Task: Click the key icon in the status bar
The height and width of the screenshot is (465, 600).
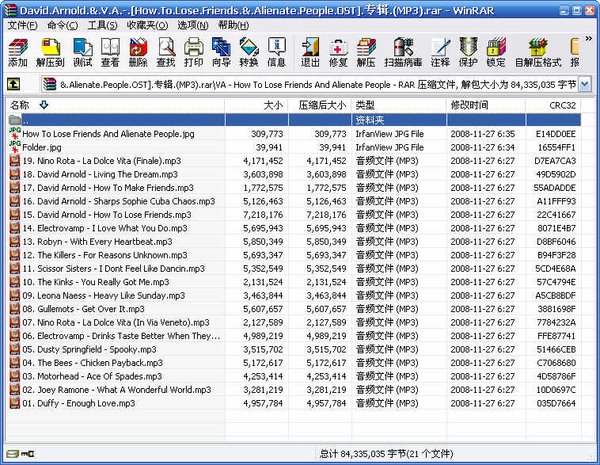Action: 28,454
